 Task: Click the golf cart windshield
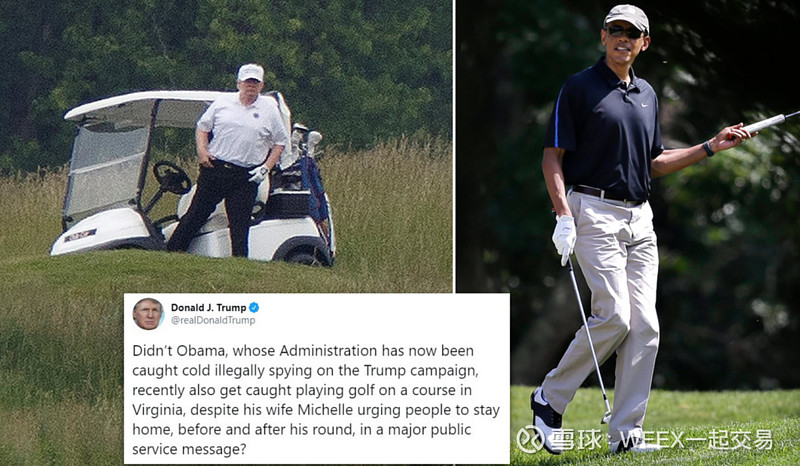107,169
